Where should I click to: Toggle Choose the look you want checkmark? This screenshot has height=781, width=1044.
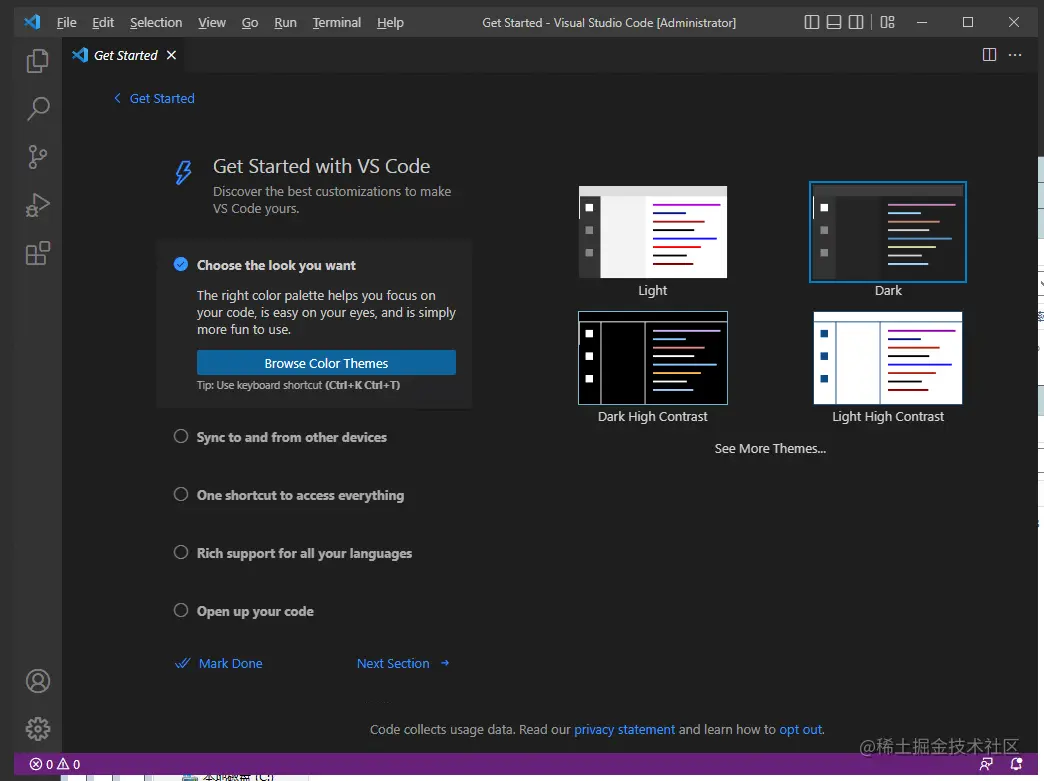click(181, 264)
